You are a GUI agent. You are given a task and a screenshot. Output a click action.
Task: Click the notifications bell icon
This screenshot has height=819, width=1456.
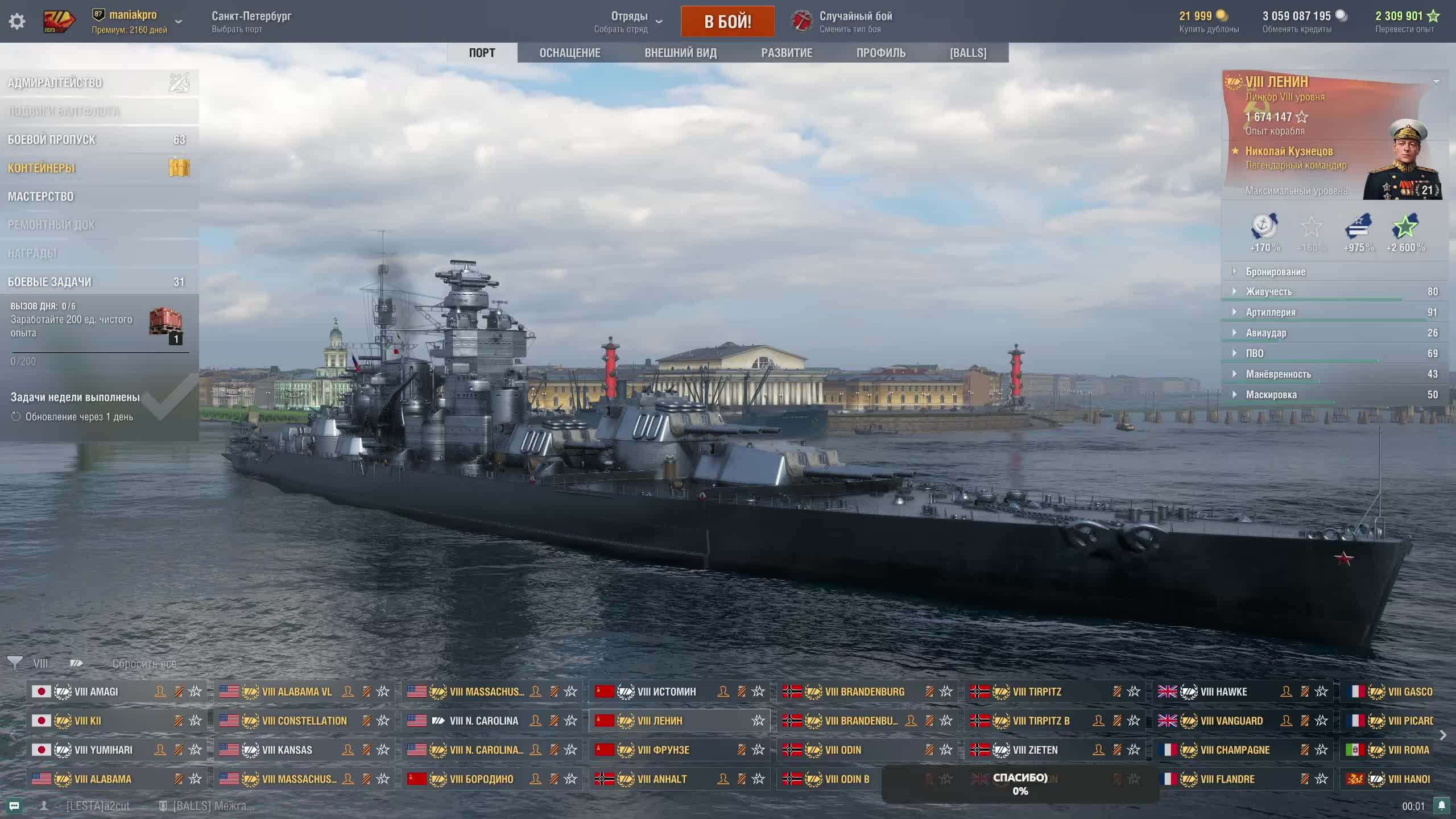pyautogui.click(x=1441, y=805)
